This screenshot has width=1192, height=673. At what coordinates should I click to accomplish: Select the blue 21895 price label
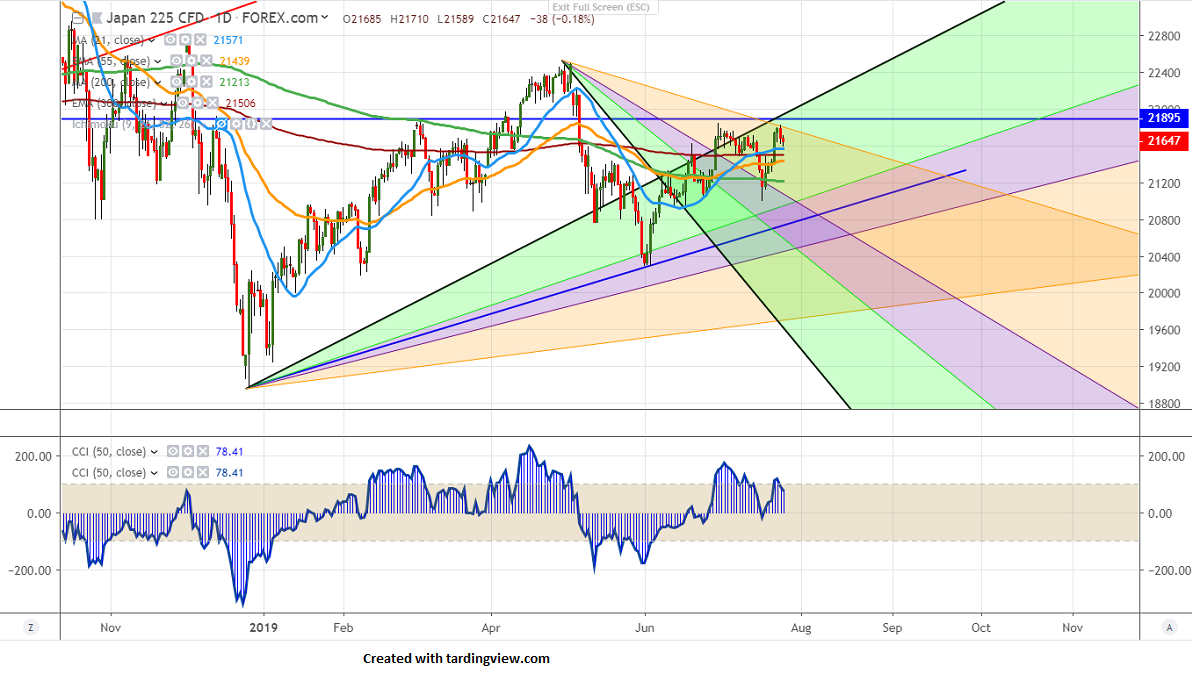tap(1164, 118)
